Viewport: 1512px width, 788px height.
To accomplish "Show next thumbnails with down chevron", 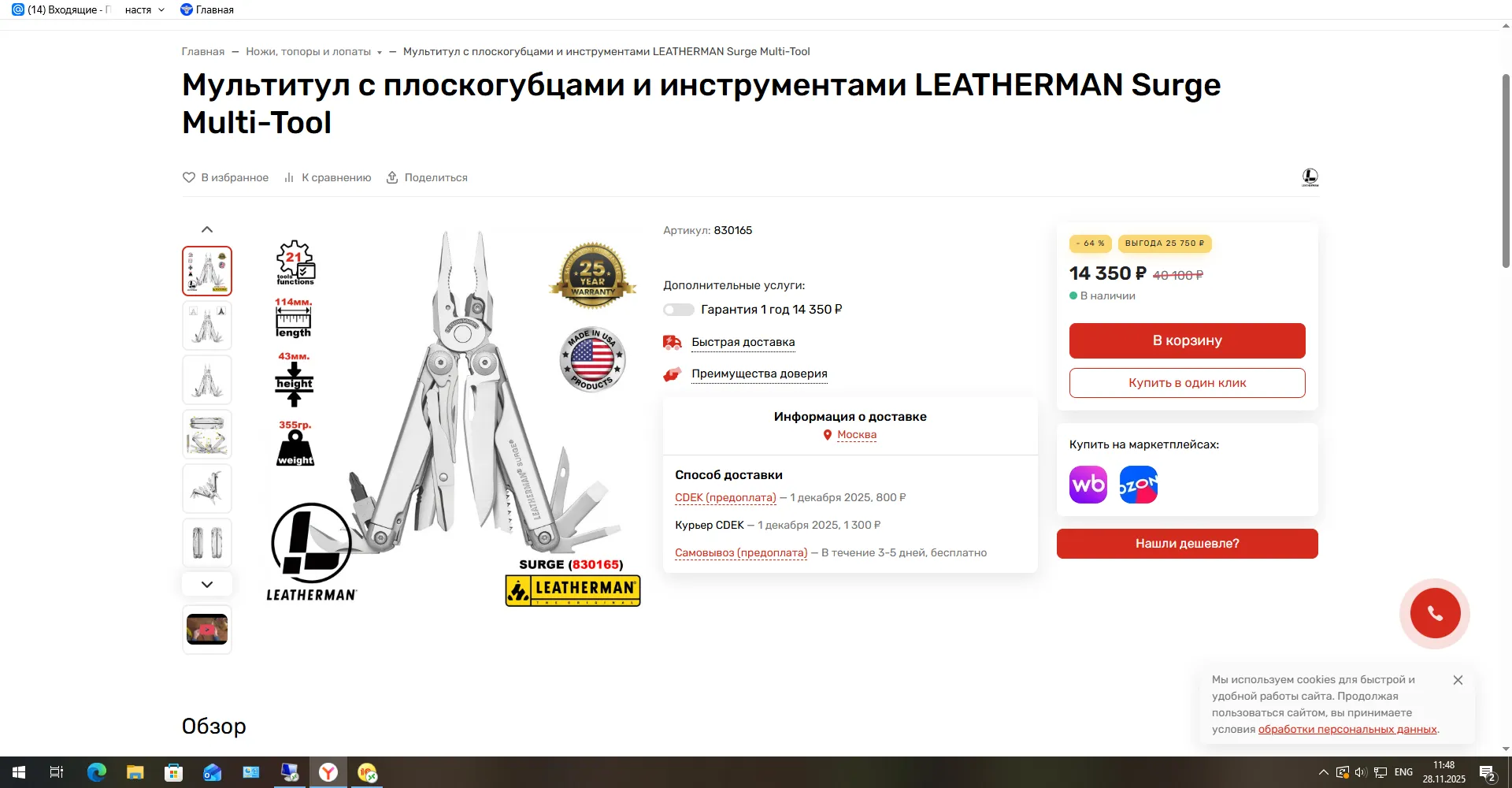I will [207, 585].
